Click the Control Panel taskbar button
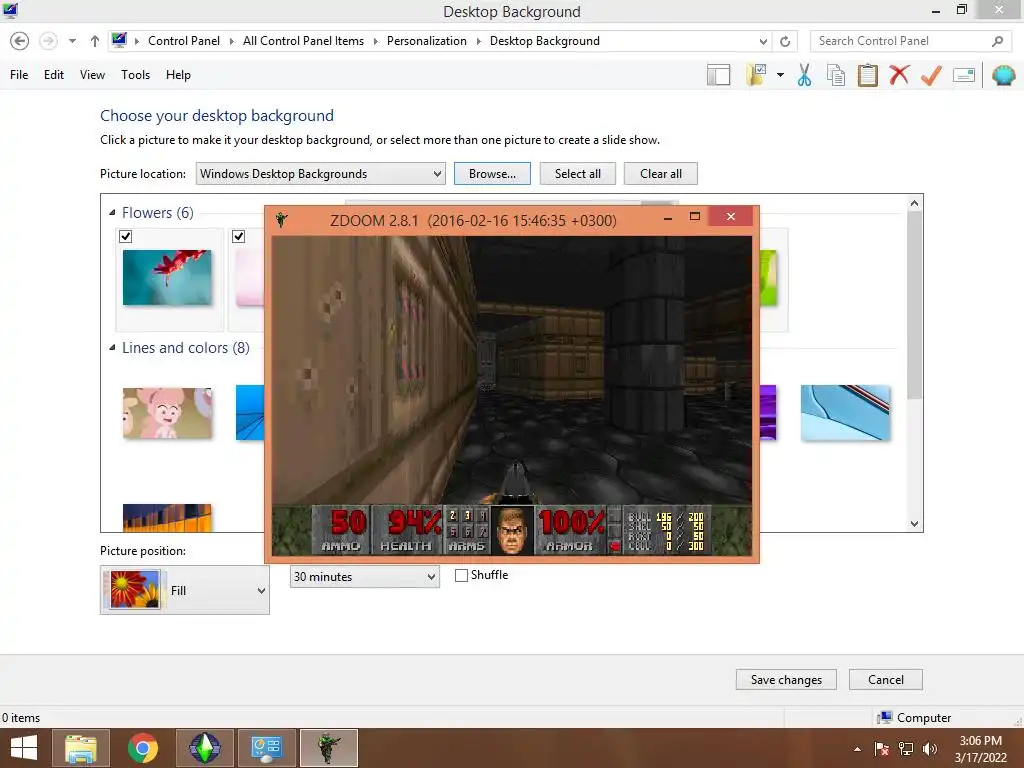Screen dimensions: 1024x768 [x=266, y=748]
